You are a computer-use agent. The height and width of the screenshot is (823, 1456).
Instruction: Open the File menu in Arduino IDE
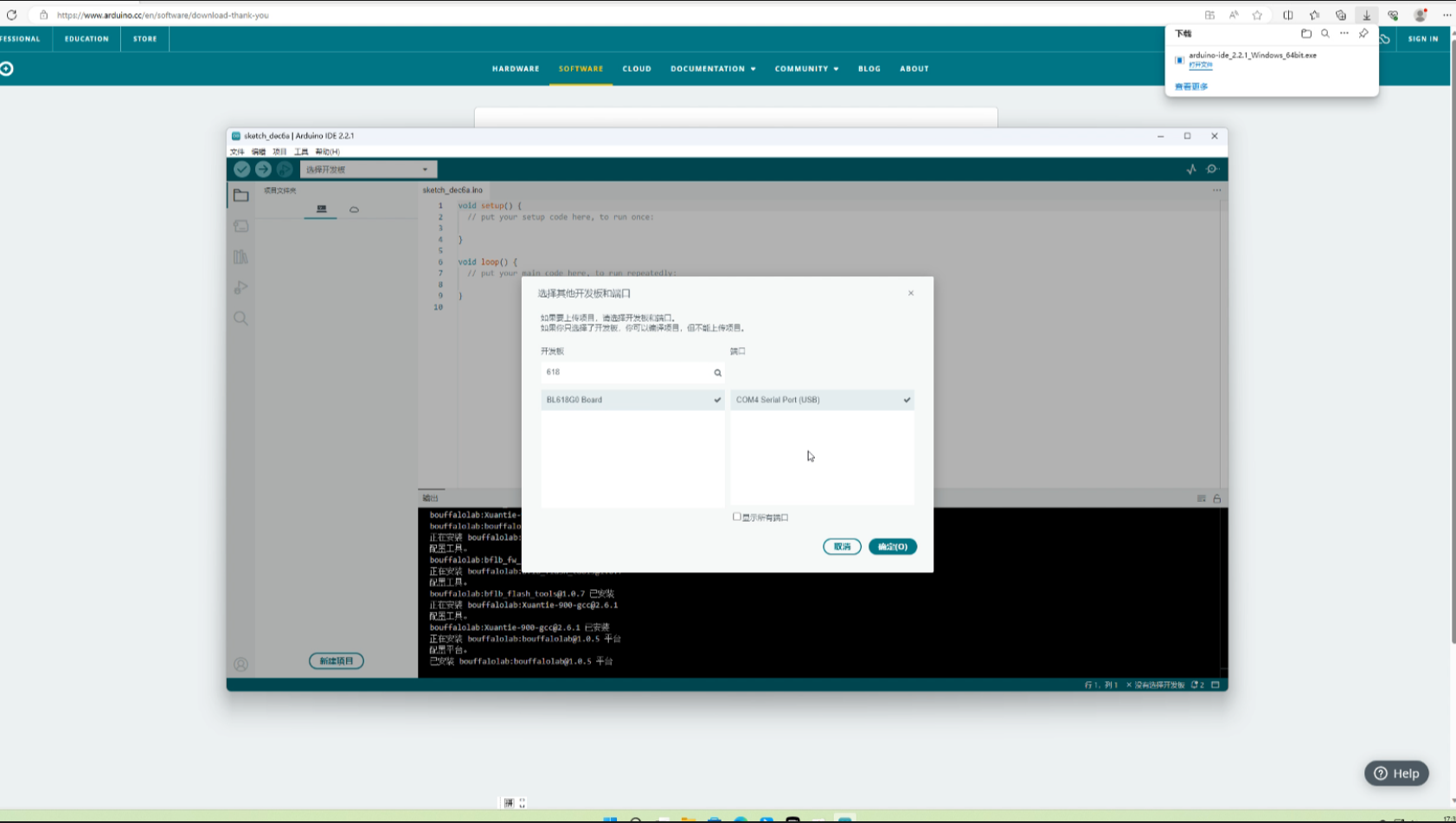coord(237,151)
